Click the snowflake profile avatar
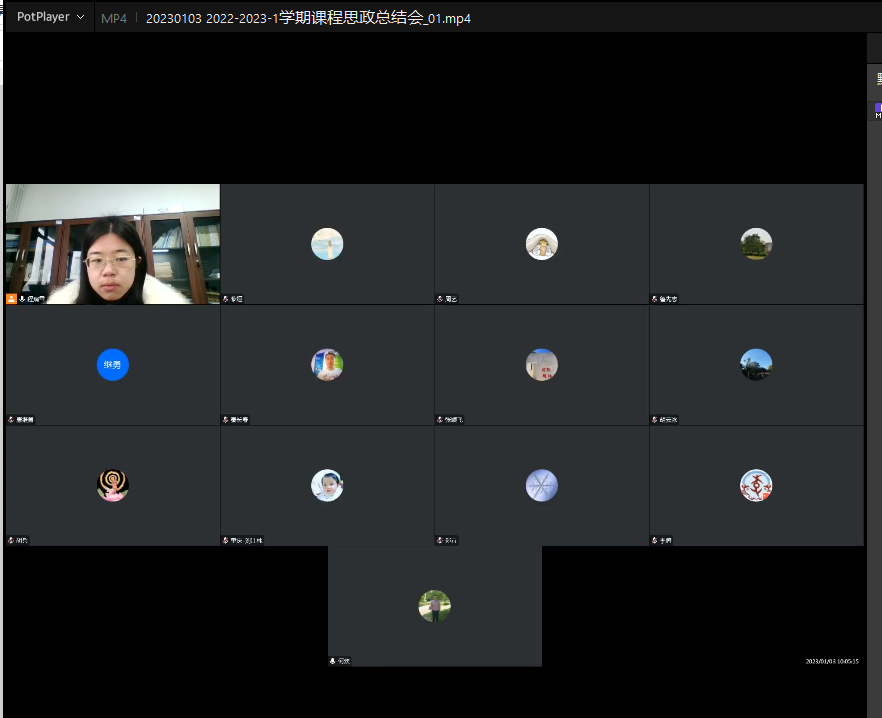 [x=541, y=486]
